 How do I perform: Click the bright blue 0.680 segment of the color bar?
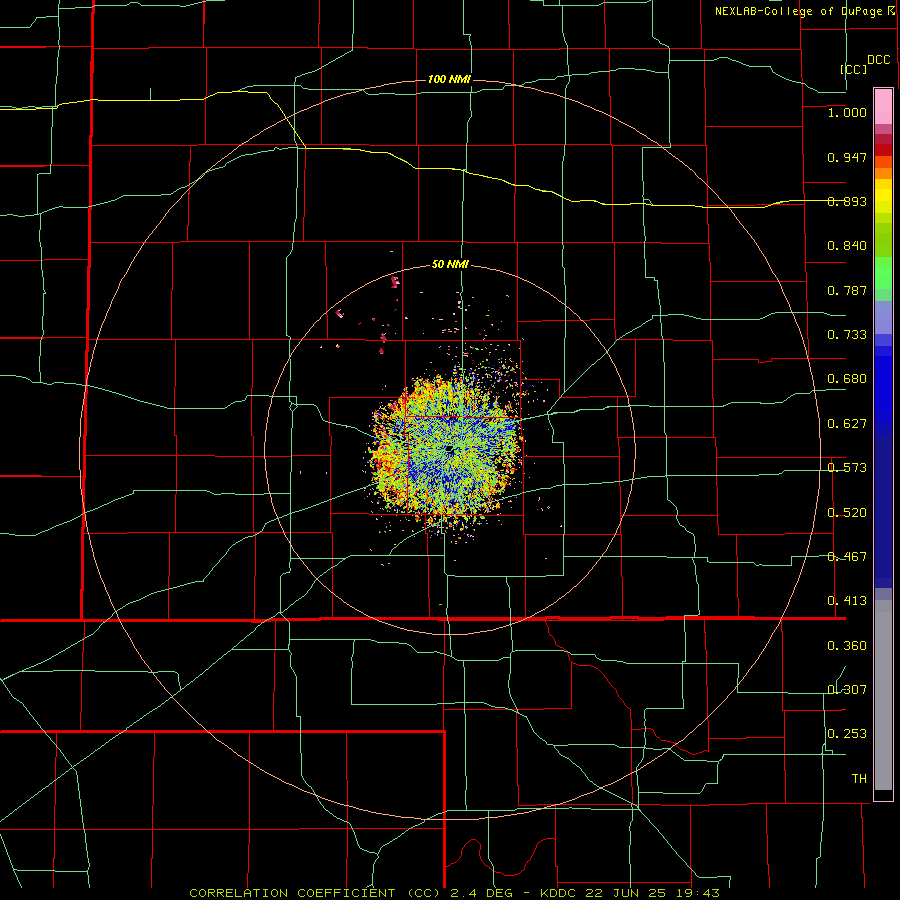pyautogui.click(x=883, y=385)
